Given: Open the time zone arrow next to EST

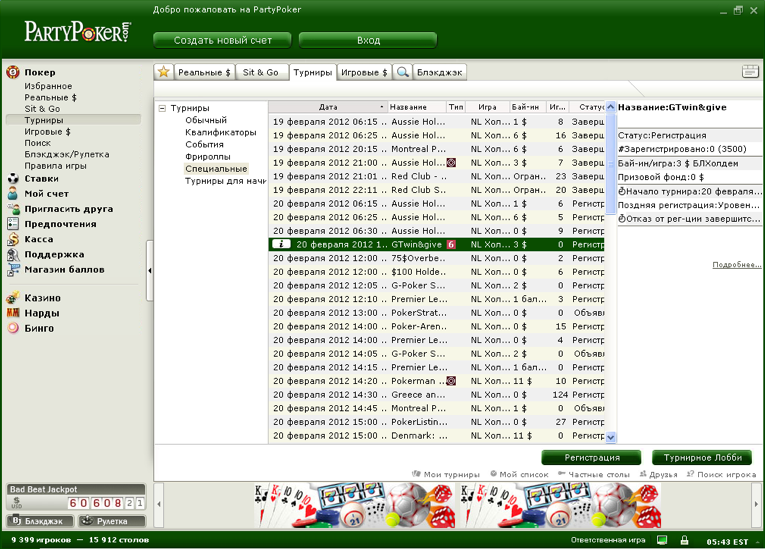Looking at the screenshot, I should click(x=757, y=542).
